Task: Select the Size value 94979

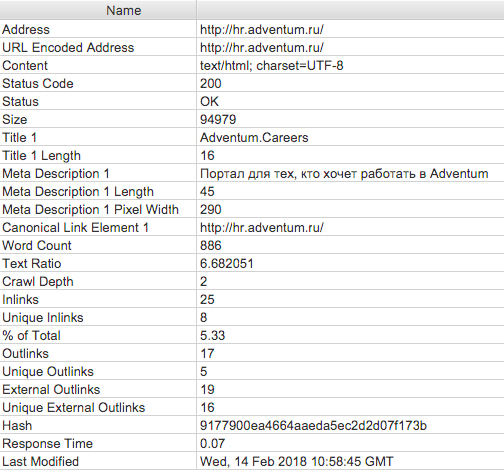Action: (218, 120)
